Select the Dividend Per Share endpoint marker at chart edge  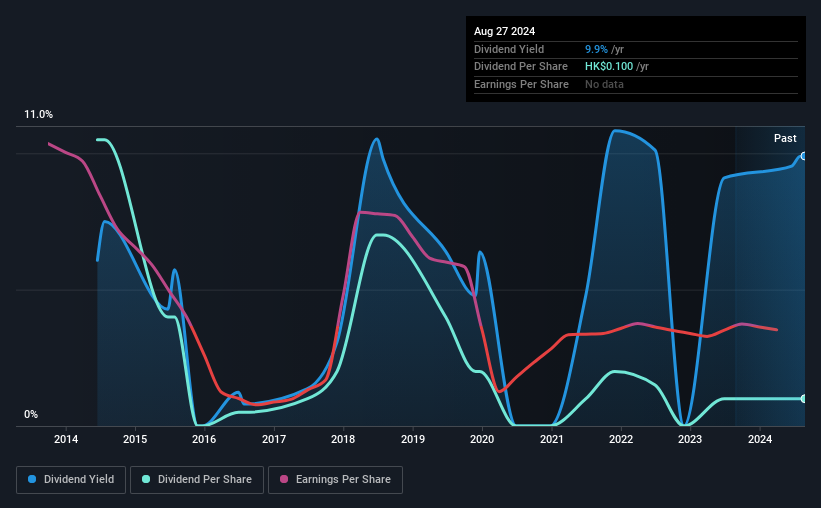(803, 399)
